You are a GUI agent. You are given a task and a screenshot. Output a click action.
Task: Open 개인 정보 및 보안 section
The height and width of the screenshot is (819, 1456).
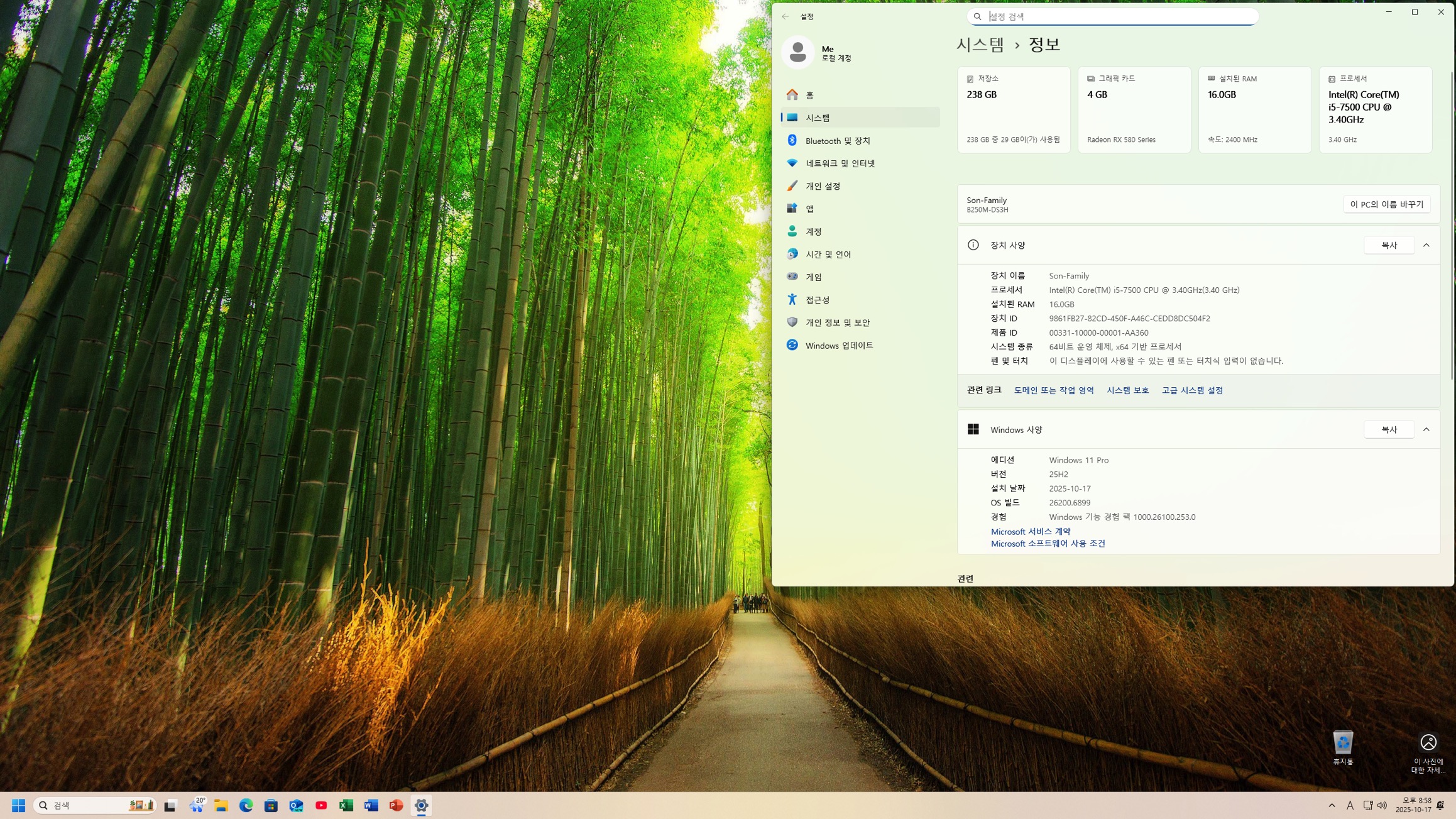click(837, 322)
